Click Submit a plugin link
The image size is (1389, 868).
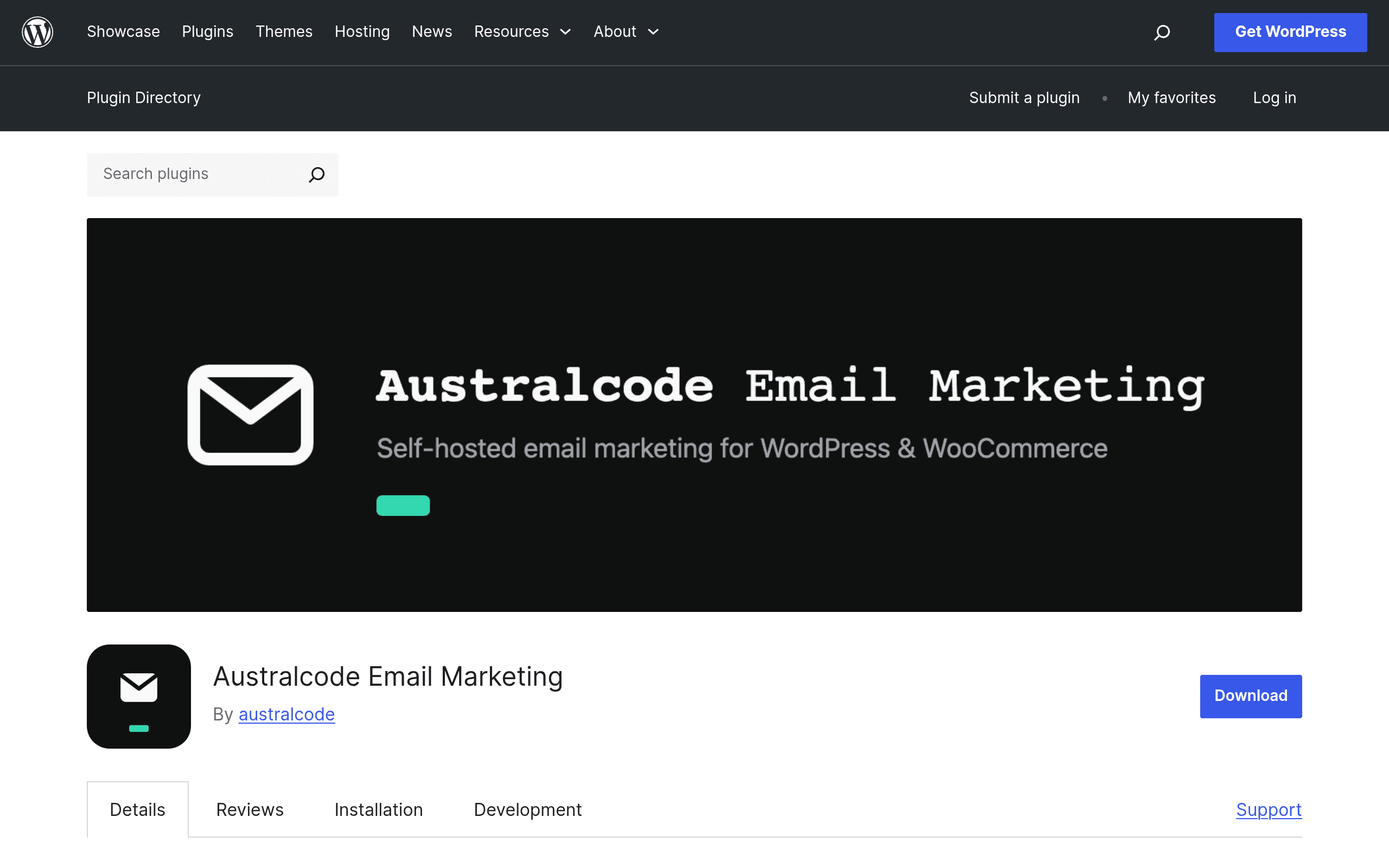click(x=1024, y=98)
